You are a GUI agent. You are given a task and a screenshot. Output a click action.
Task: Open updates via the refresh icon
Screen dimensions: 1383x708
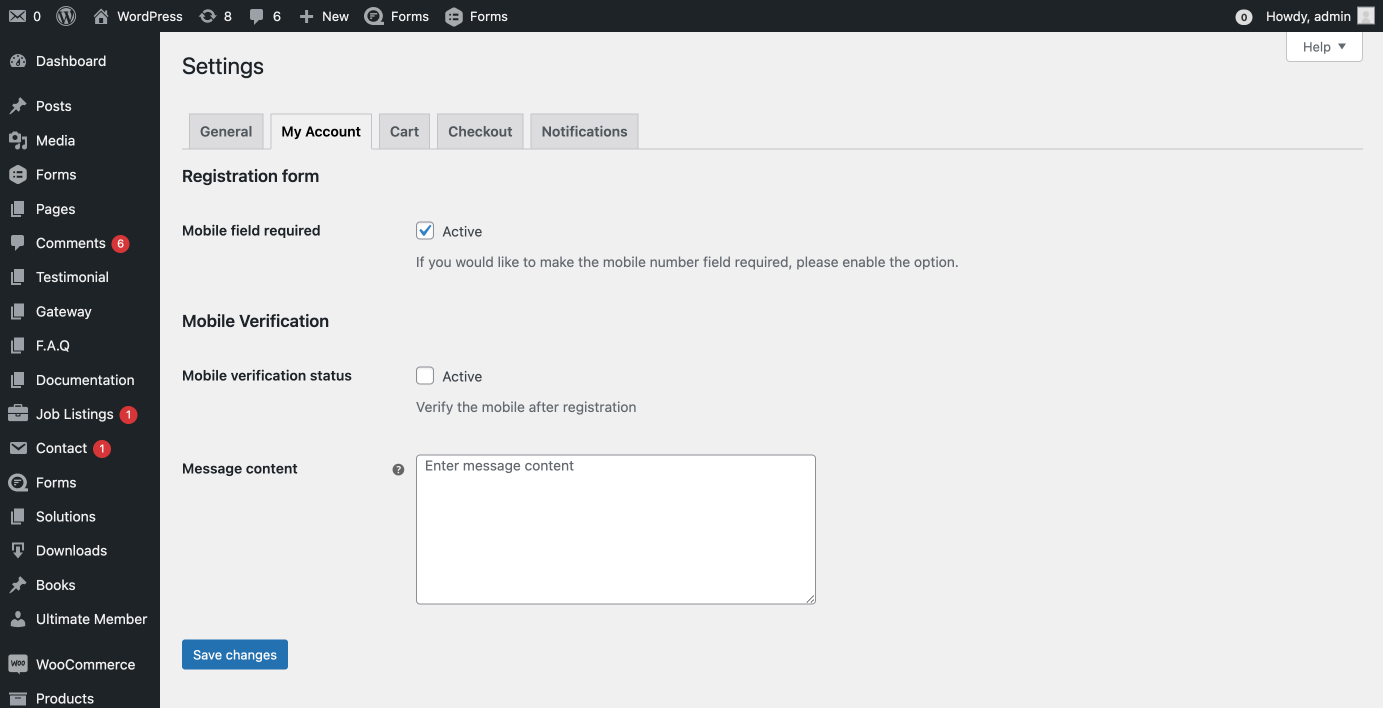click(208, 16)
